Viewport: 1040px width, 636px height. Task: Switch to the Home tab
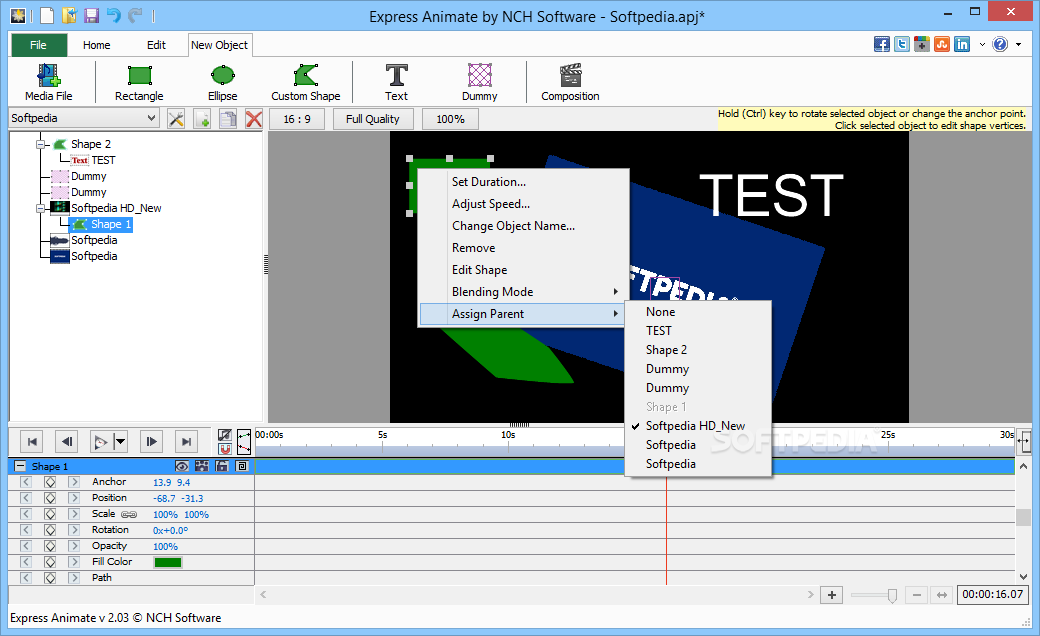(x=97, y=45)
